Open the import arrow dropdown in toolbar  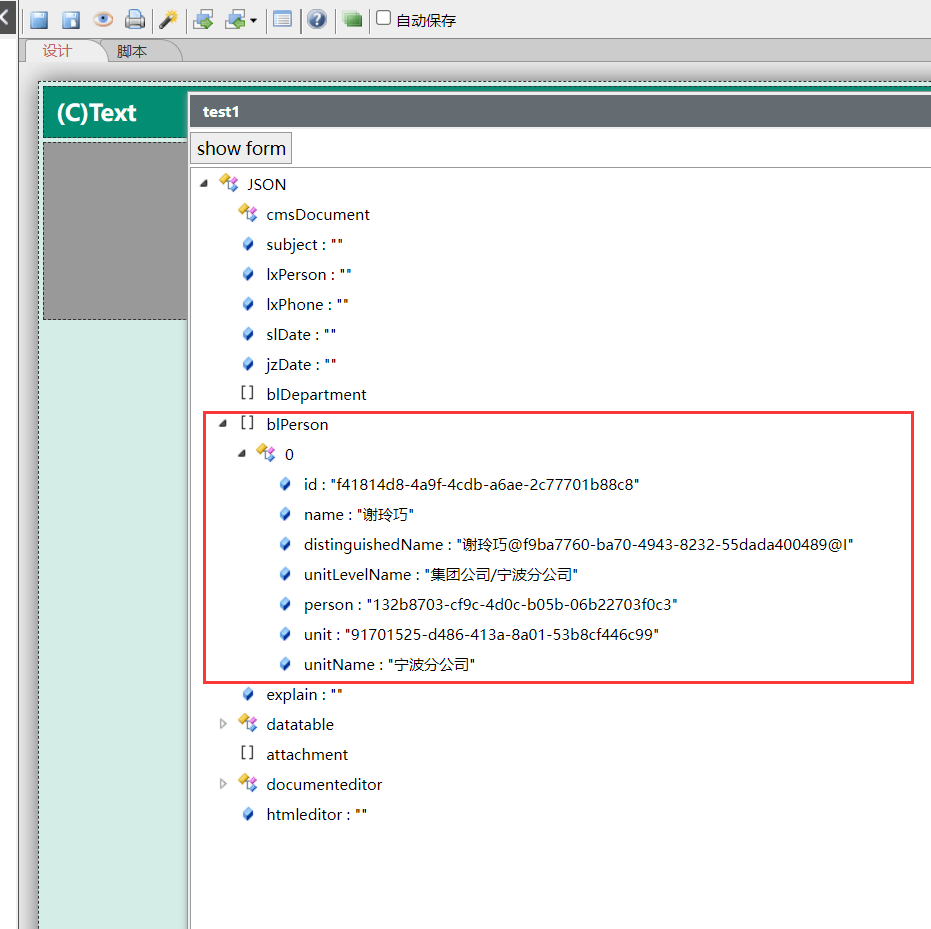[x=253, y=21]
